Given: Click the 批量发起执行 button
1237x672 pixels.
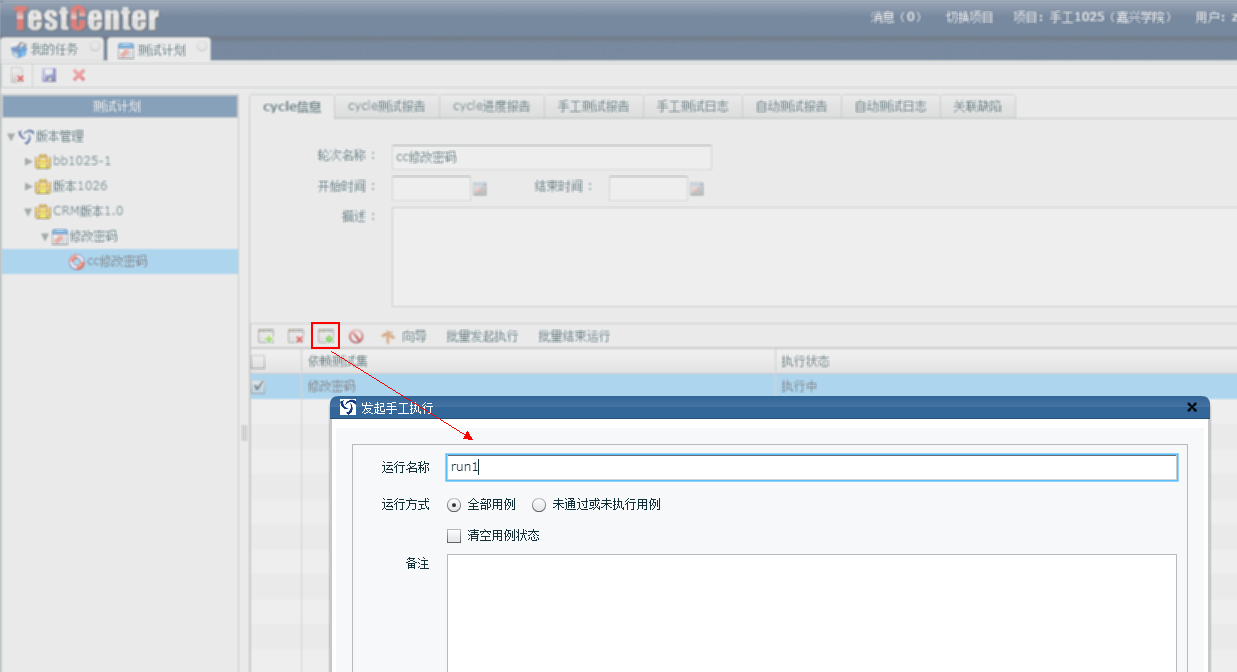Looking at the screenshot, I should point(482,337).
